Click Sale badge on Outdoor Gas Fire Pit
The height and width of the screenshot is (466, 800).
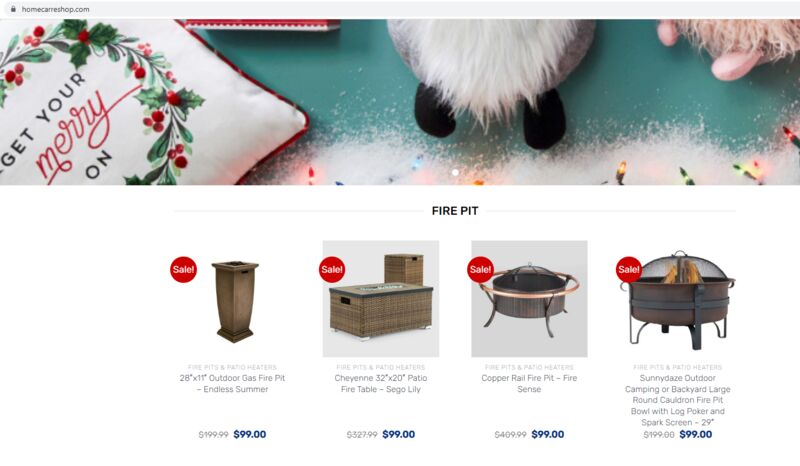(183, 269)
